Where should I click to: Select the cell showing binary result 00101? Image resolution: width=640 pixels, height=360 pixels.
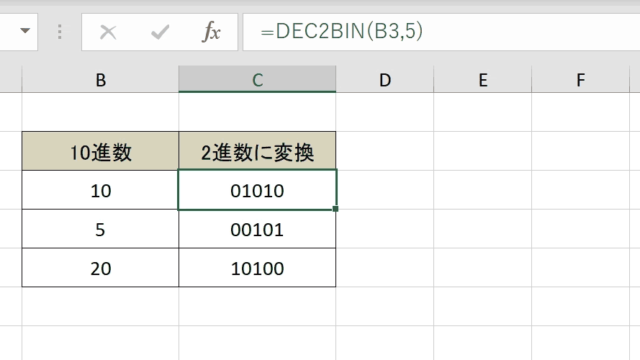coord(257,229)
